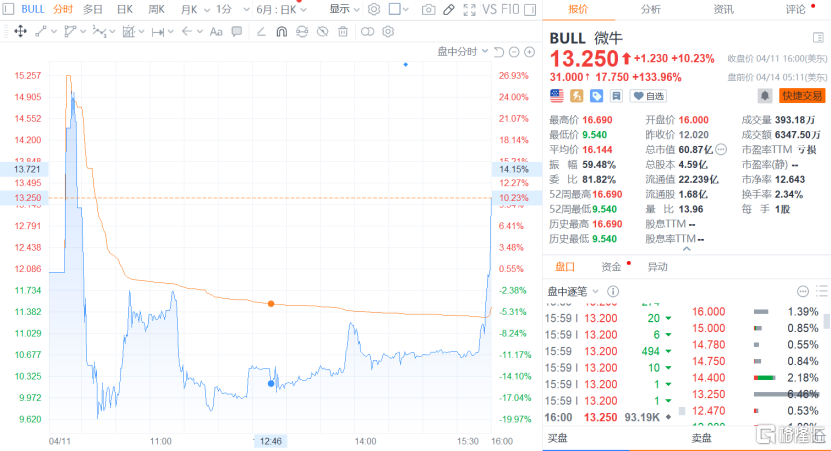831x451 pixels.
Task: Open the 6月:日K range dropdown
Action: (x=281, y=10)
